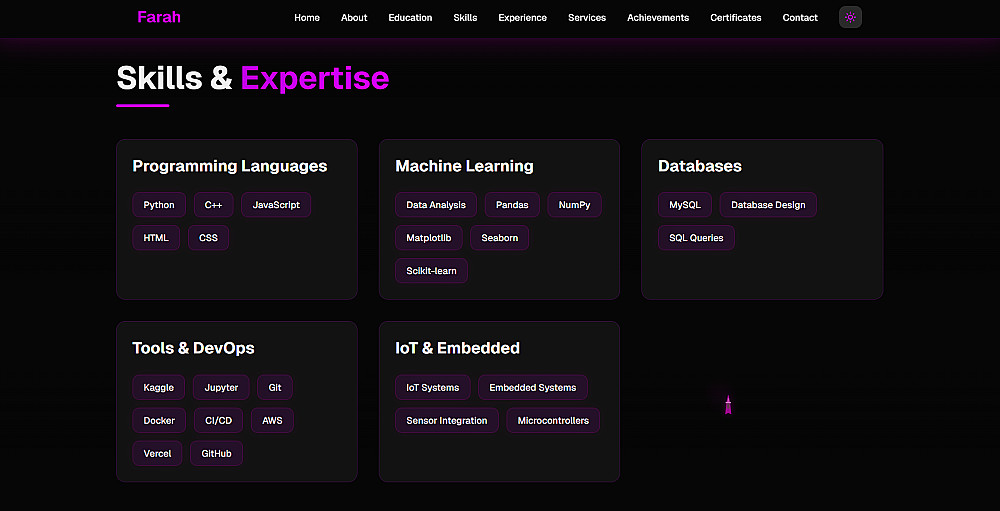Select the Pandas skill tag
This screenshot has height=511, width=1000.
pos(512,205)
